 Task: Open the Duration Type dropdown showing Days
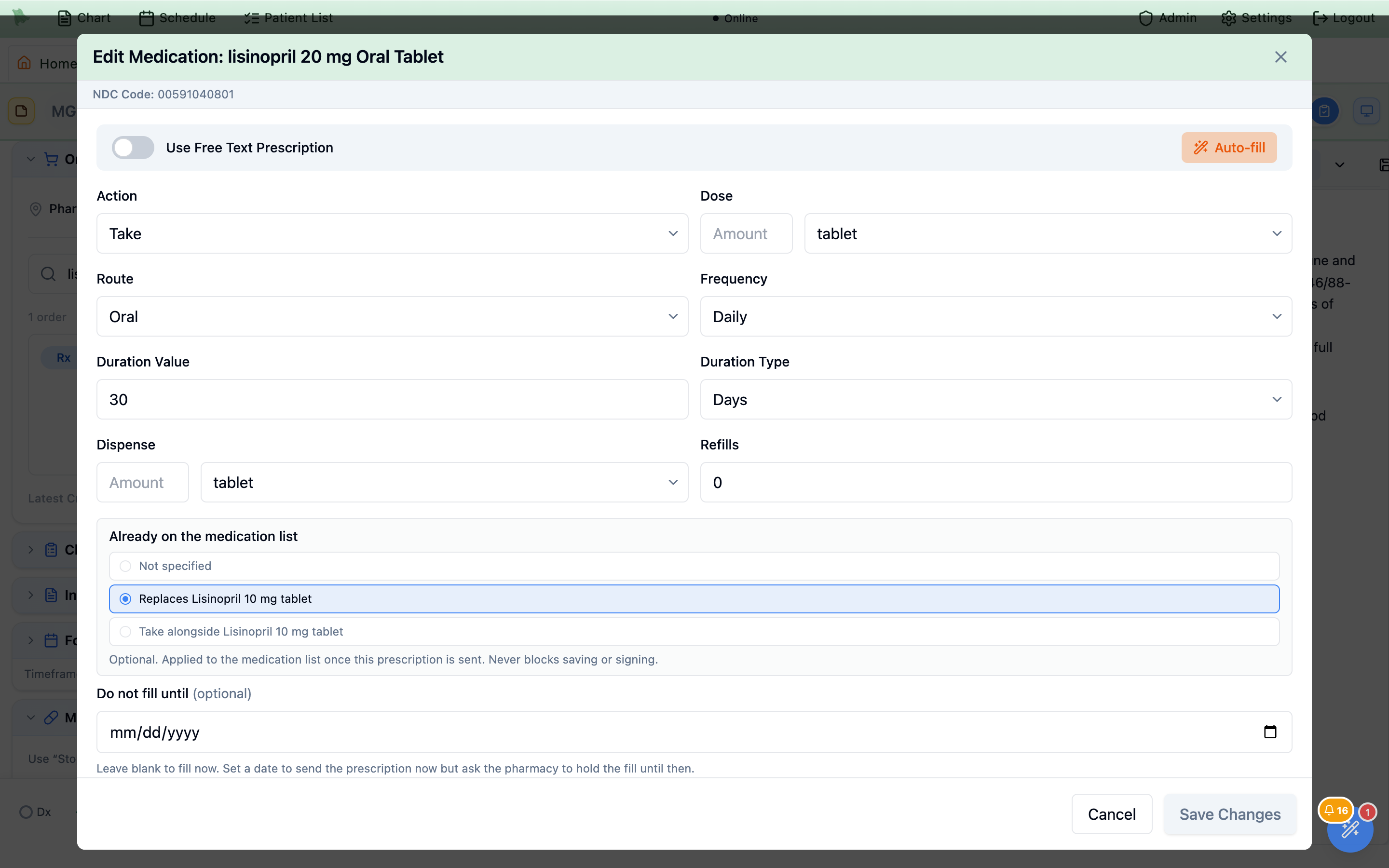(996, 400)
